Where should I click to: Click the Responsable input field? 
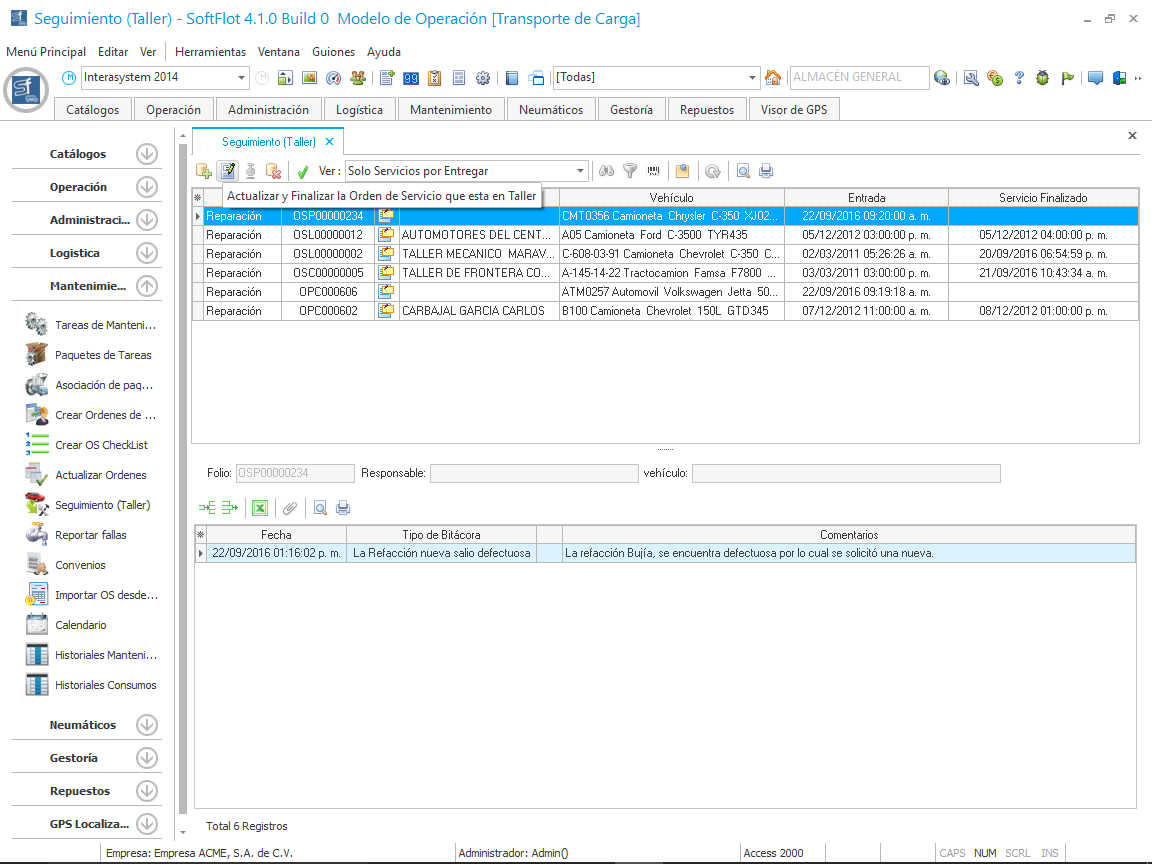point(534,473)
